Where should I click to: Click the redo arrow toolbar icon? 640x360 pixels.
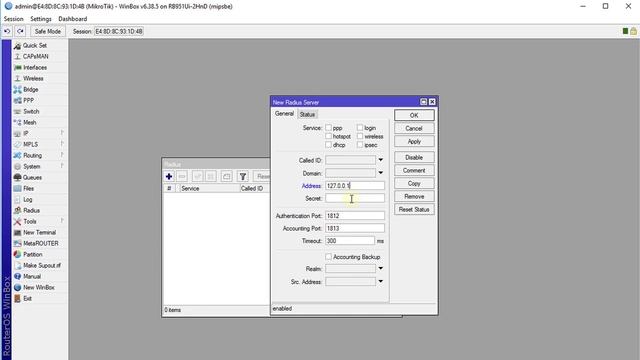tap(20, 31)
